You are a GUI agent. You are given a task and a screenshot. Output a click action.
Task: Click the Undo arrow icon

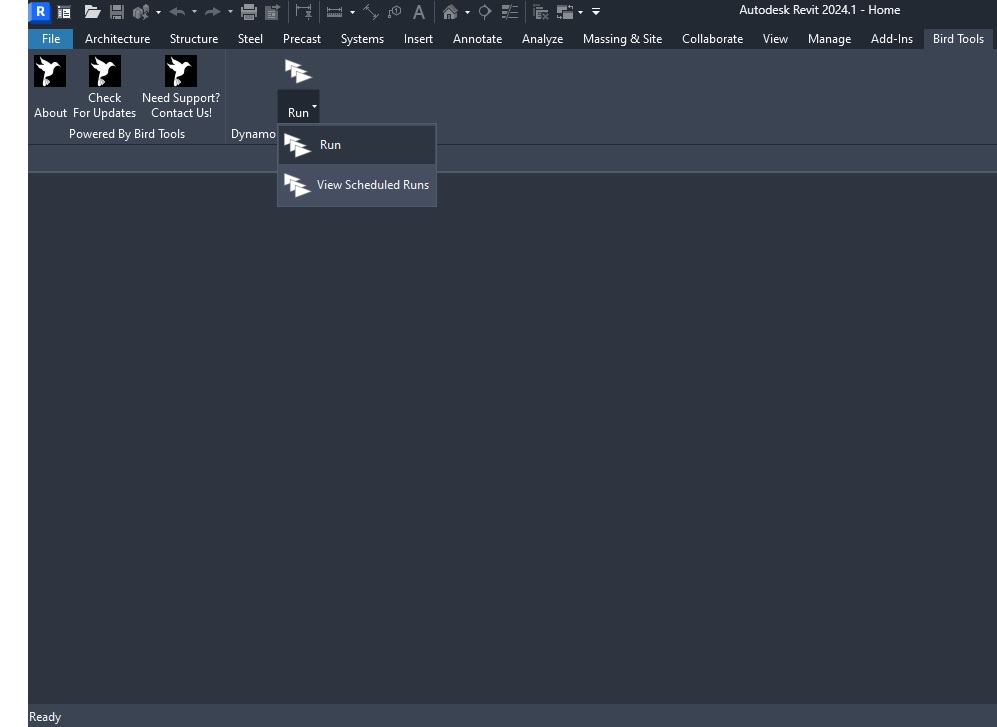click(177, 11)
